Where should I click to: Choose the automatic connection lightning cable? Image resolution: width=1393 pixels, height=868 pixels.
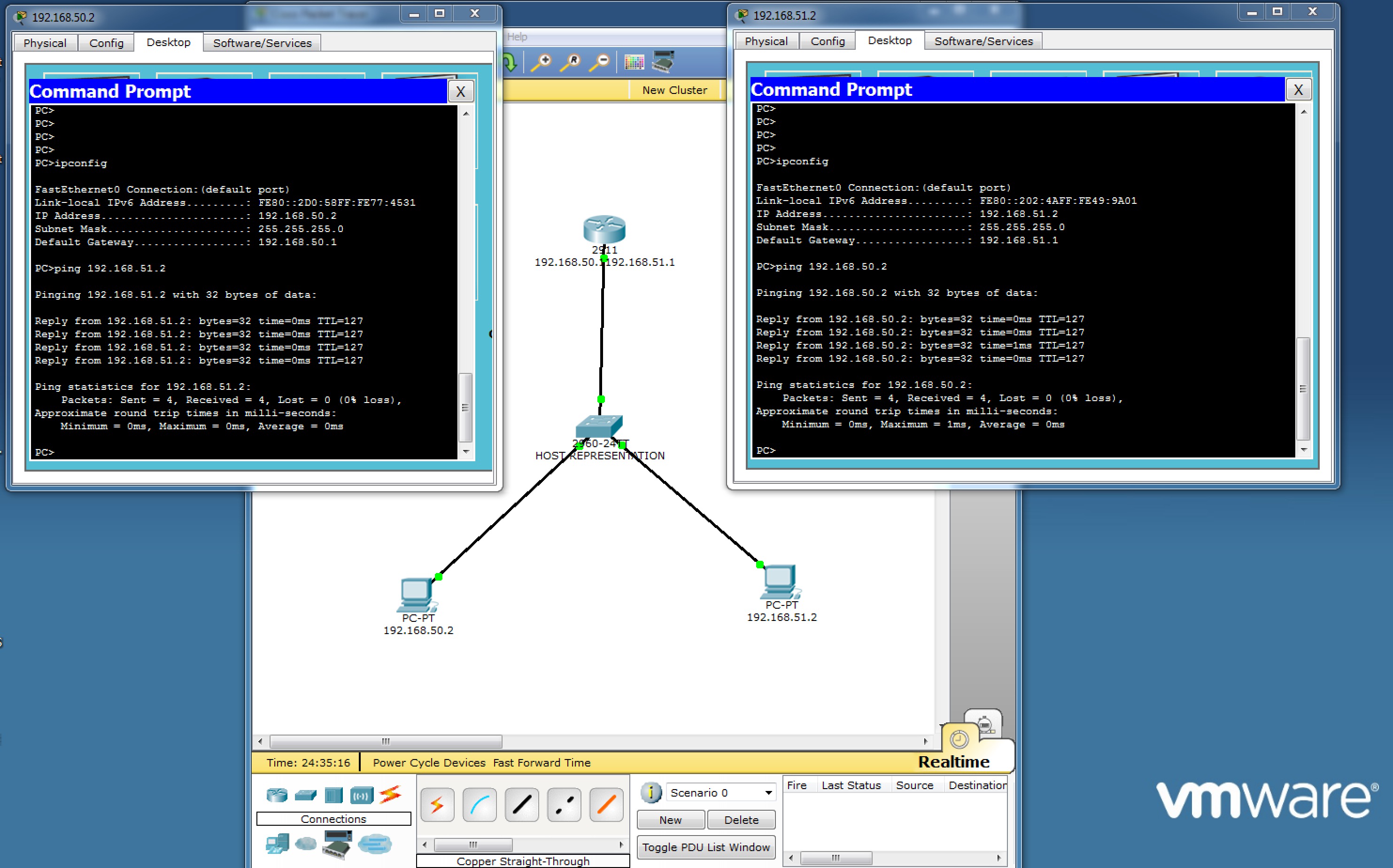coord(437,805)
